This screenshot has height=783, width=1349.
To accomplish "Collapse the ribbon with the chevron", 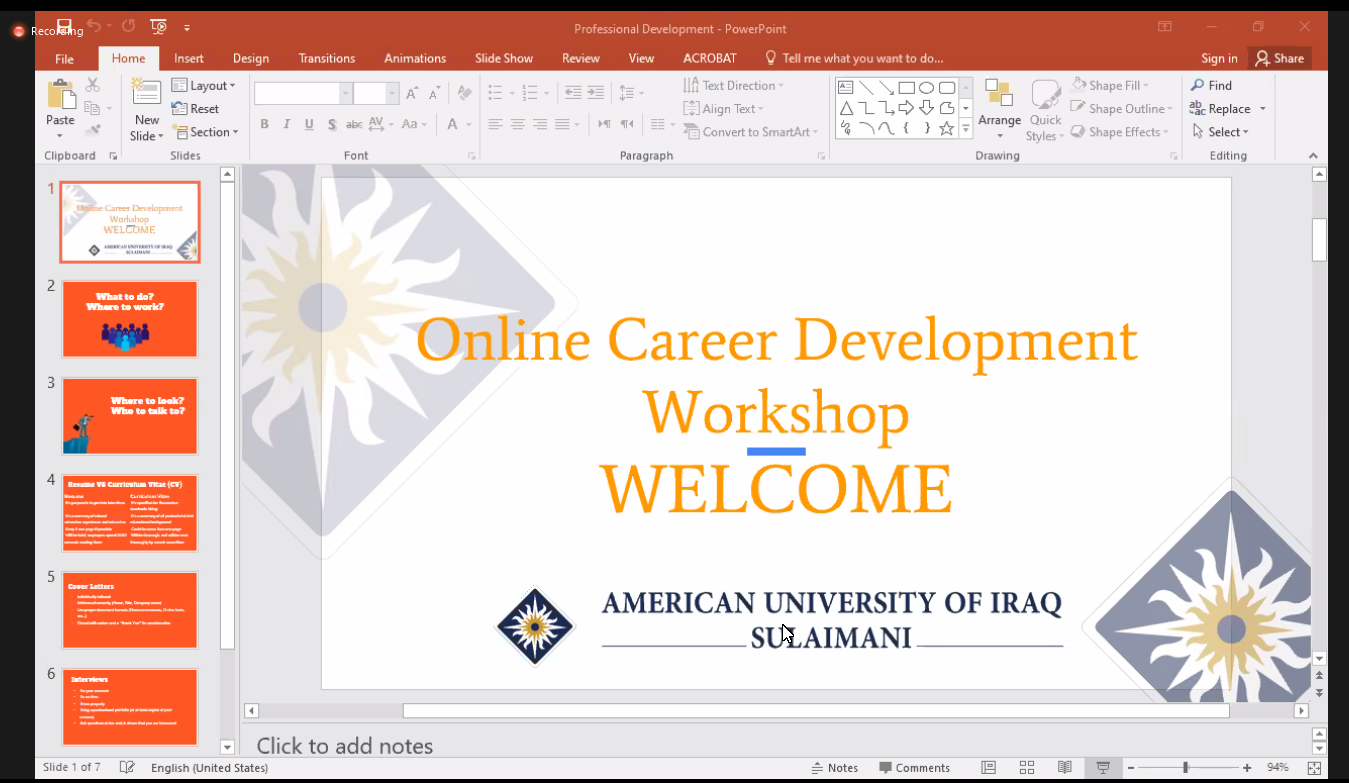I will (1313, 156).
